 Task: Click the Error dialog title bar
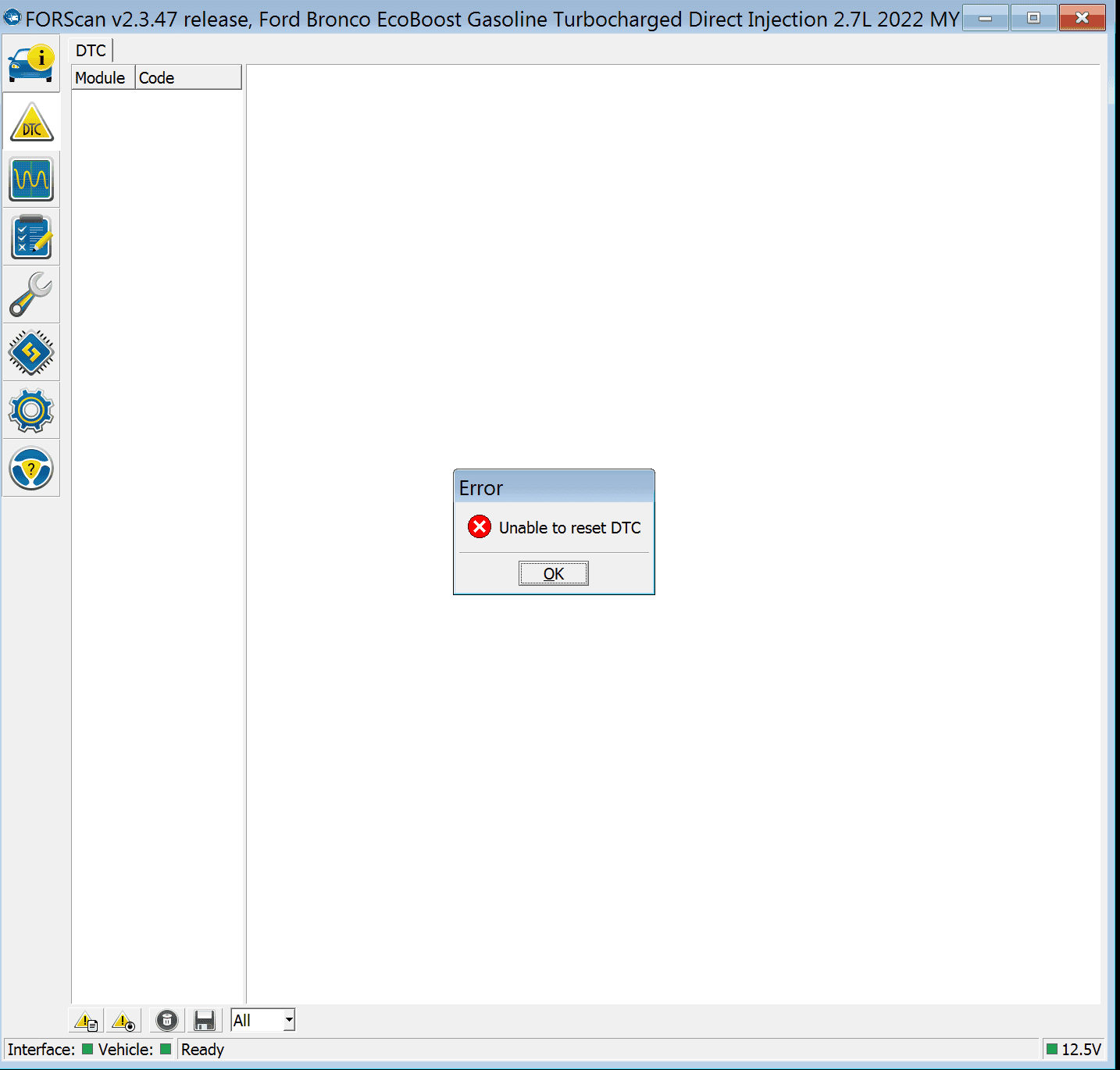[554, 487]
